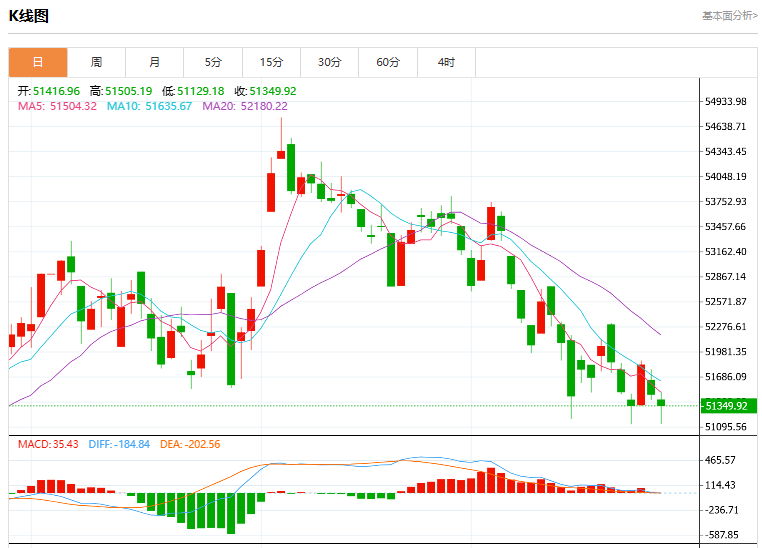Open the 基本面分析 link
Viewport: 762px width, 548px height.
[x=729, y=16]
